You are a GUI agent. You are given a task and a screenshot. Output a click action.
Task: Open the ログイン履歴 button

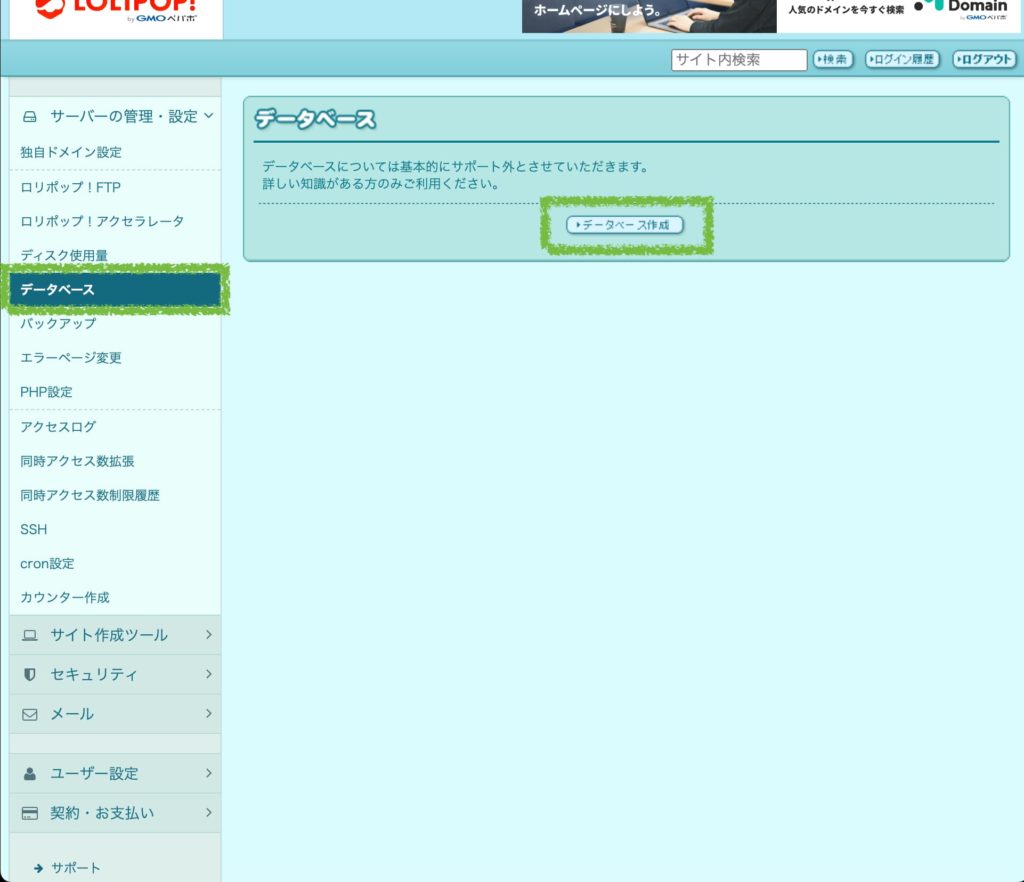click(902, 60)
